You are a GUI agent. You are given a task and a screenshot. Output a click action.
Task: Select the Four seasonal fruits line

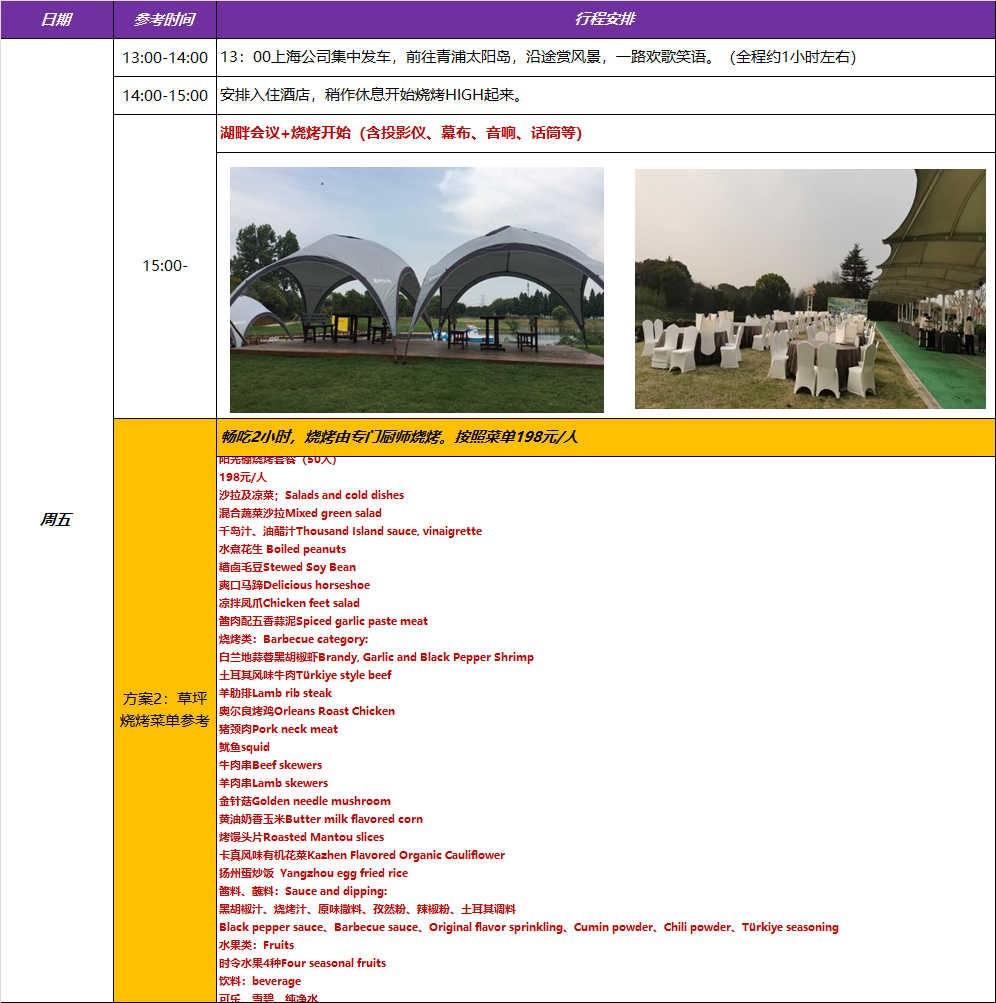tap(302, 963)
